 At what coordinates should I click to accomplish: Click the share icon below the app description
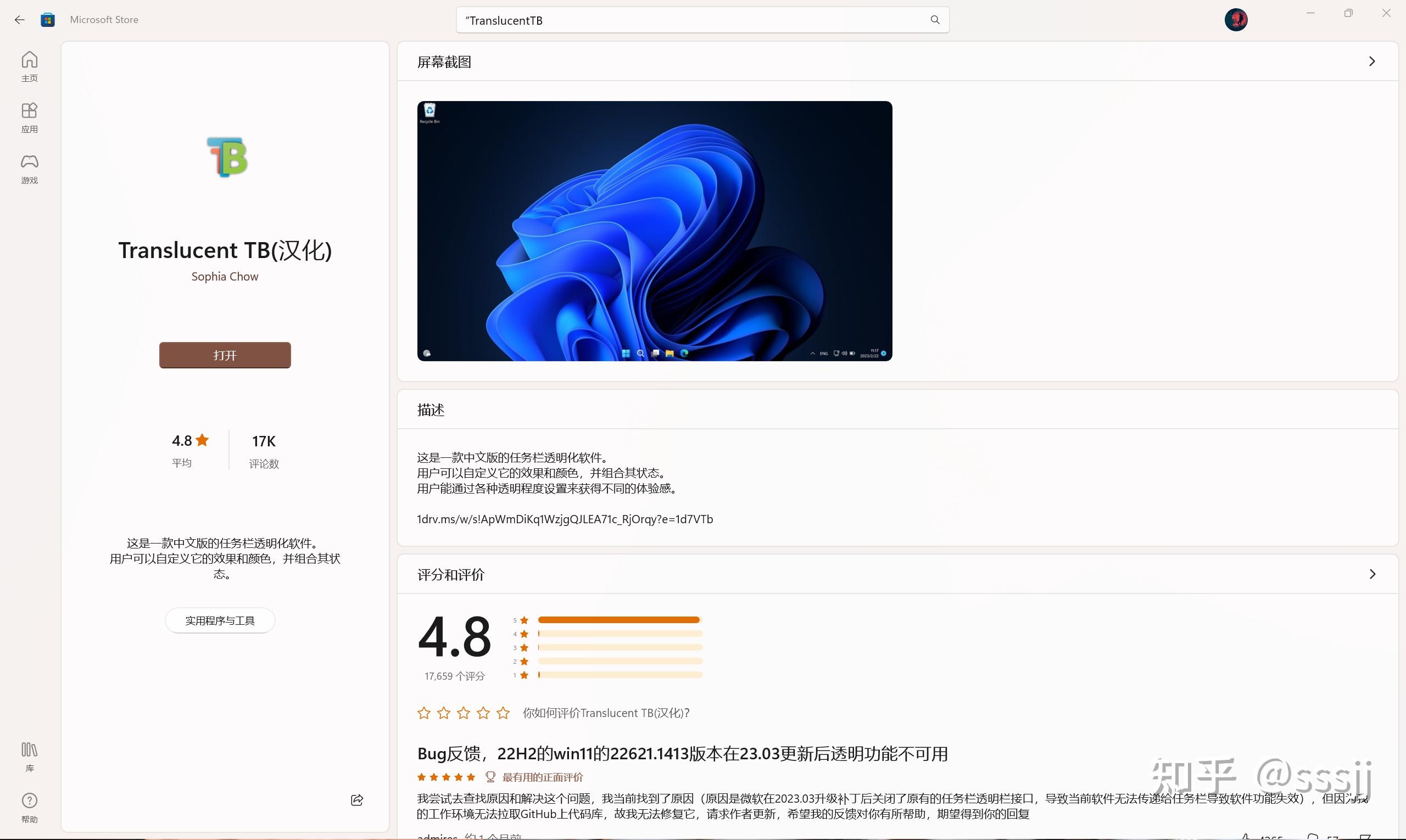pos(357,800)
